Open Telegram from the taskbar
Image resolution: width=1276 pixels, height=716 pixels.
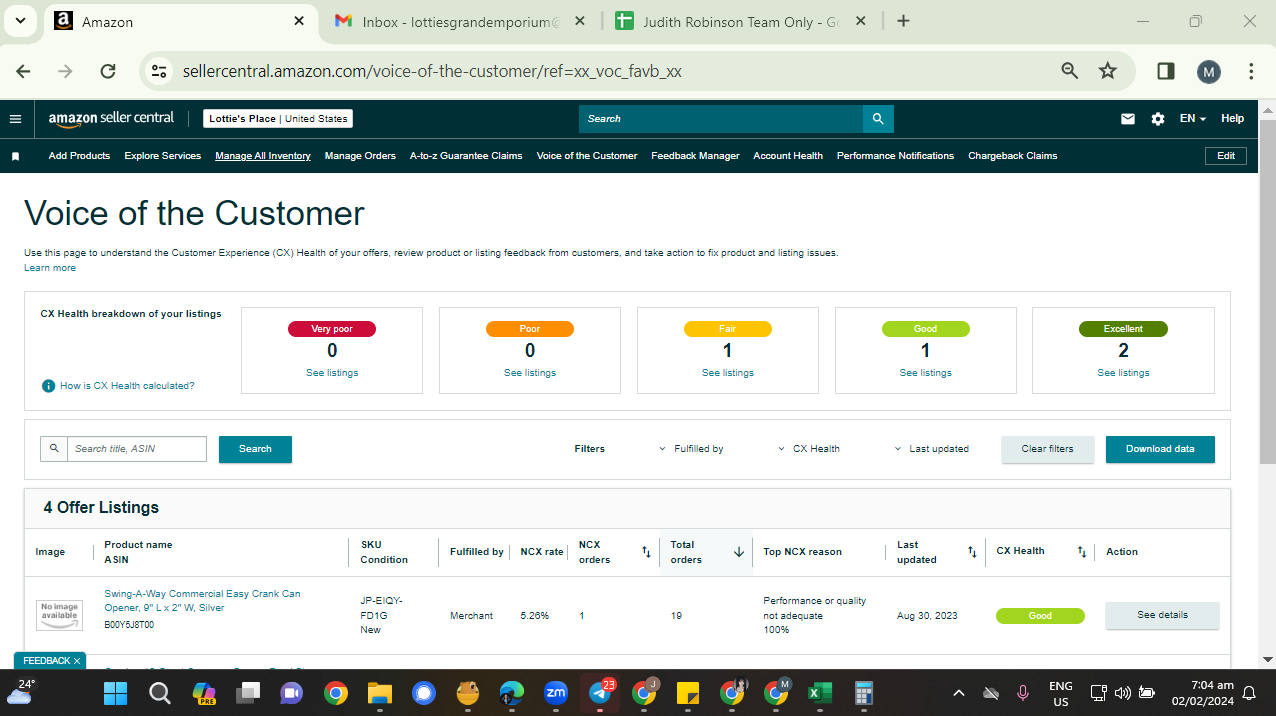pyautogui.click(x=601, y=692)
